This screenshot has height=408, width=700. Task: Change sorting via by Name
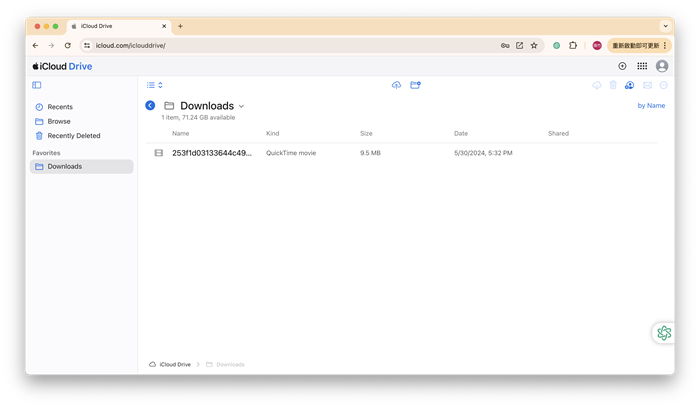point(651,105)
